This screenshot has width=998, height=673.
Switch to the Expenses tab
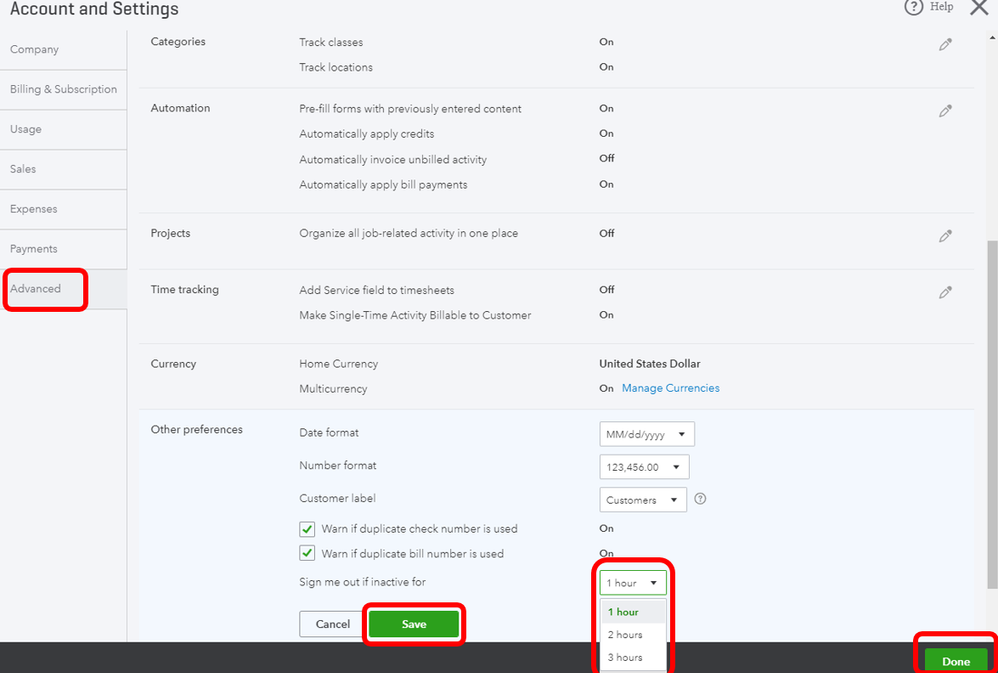[x=63, y=209]
